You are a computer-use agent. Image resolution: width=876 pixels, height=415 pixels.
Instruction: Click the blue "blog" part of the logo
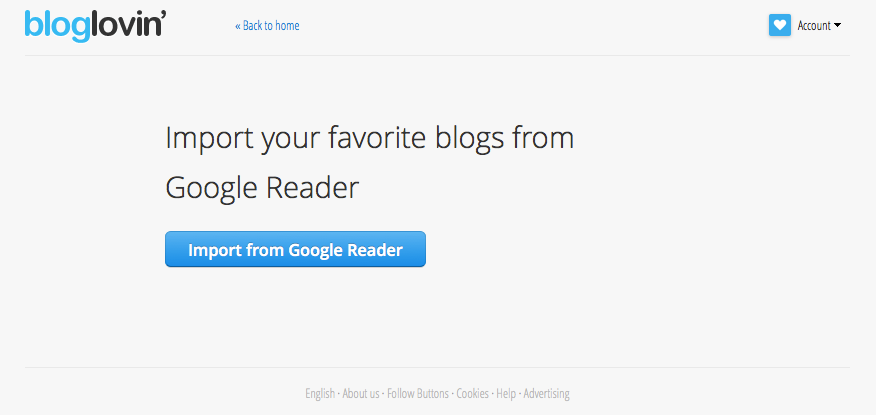click(57, 27)
